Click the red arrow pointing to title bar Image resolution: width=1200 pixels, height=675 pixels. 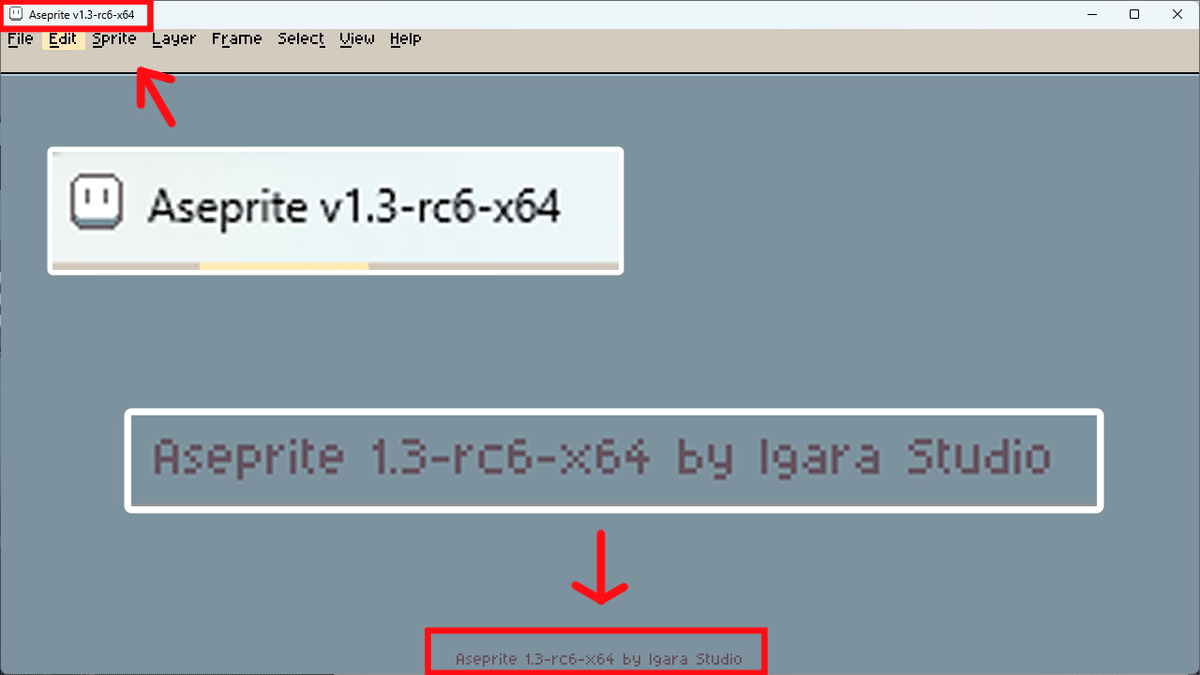point(156,95)
